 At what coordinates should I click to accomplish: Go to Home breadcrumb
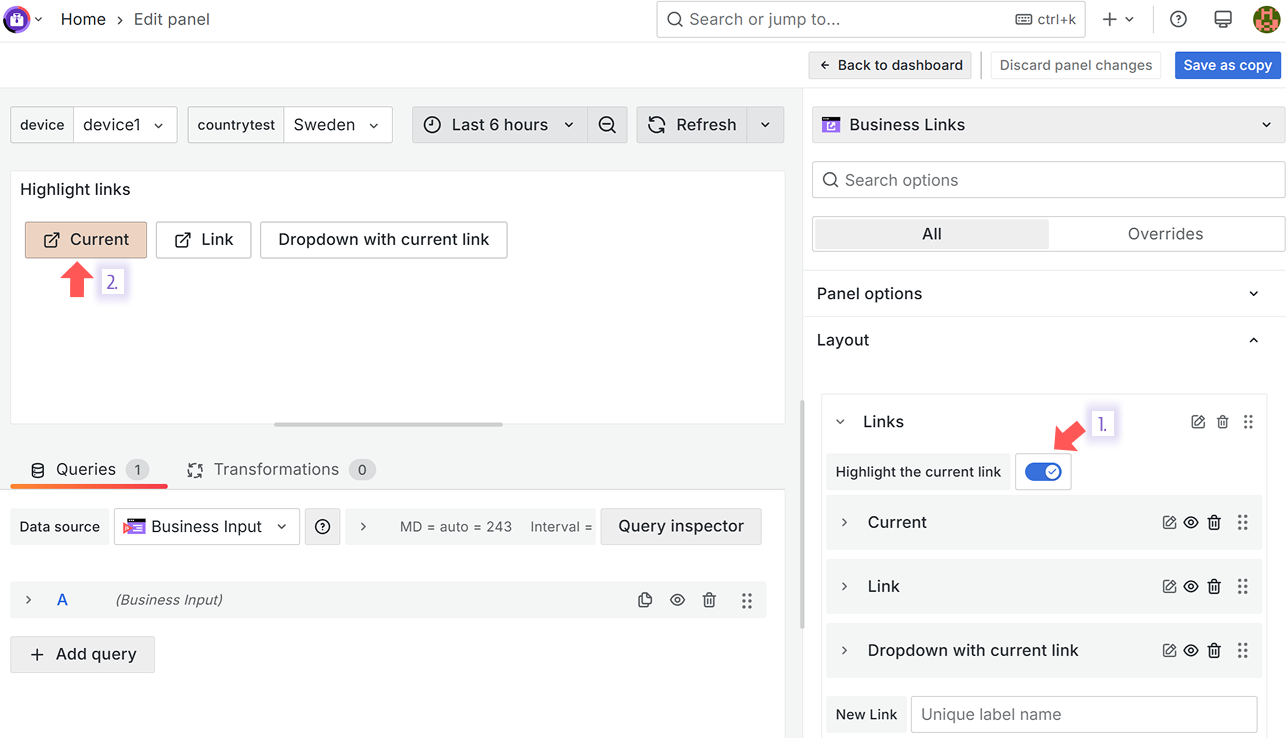[83, 19]
